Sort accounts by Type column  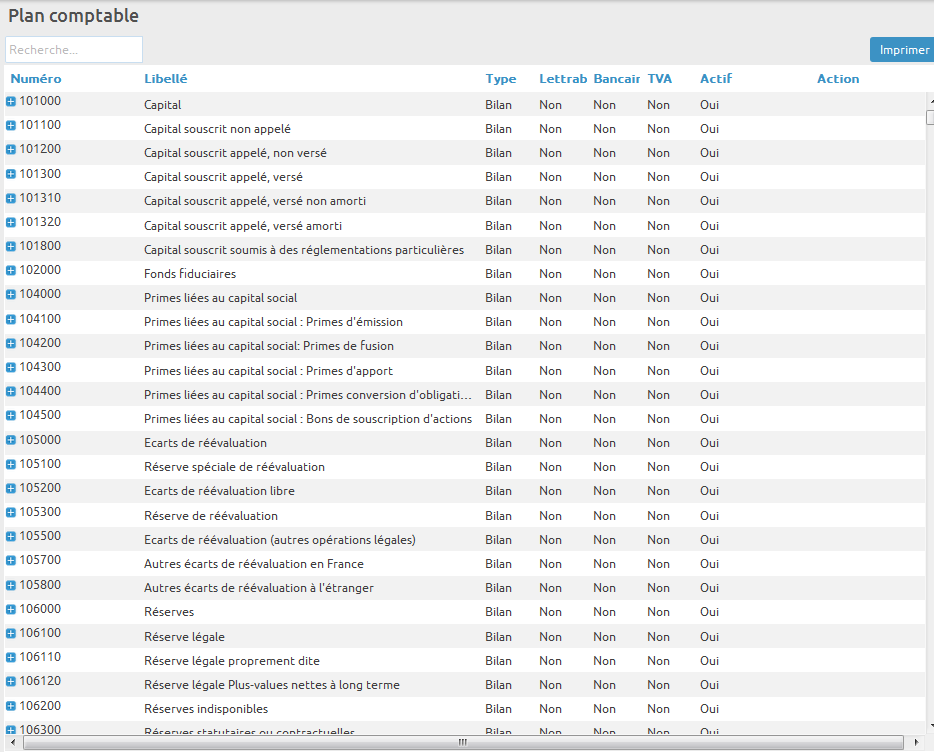(501, 78)
